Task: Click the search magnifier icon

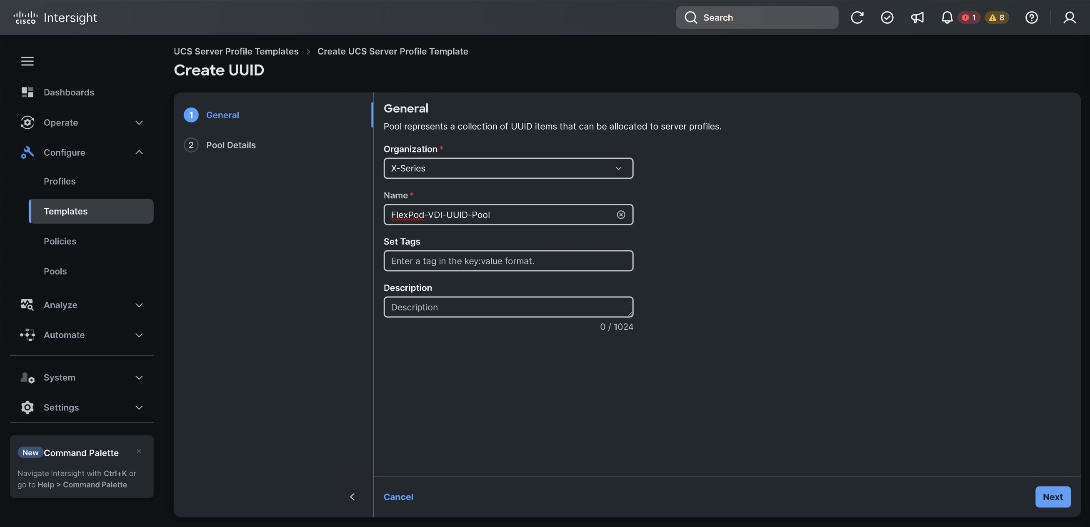Action: point(690,17)
